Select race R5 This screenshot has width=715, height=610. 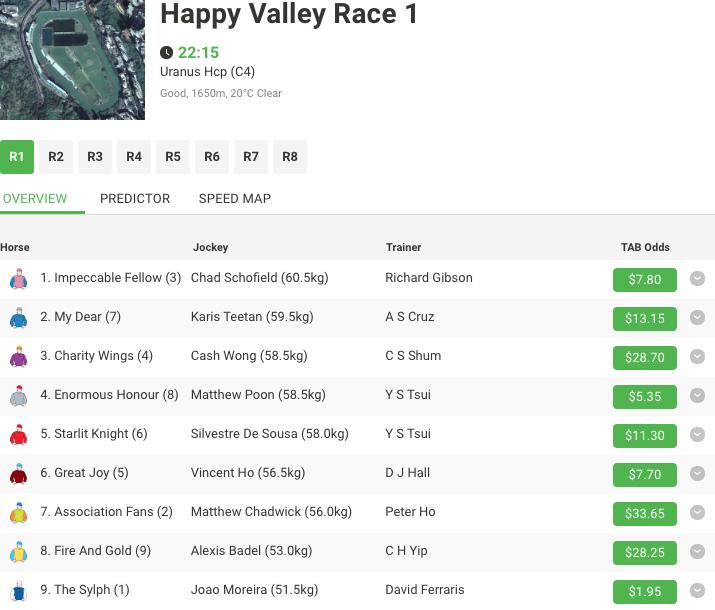173,157
